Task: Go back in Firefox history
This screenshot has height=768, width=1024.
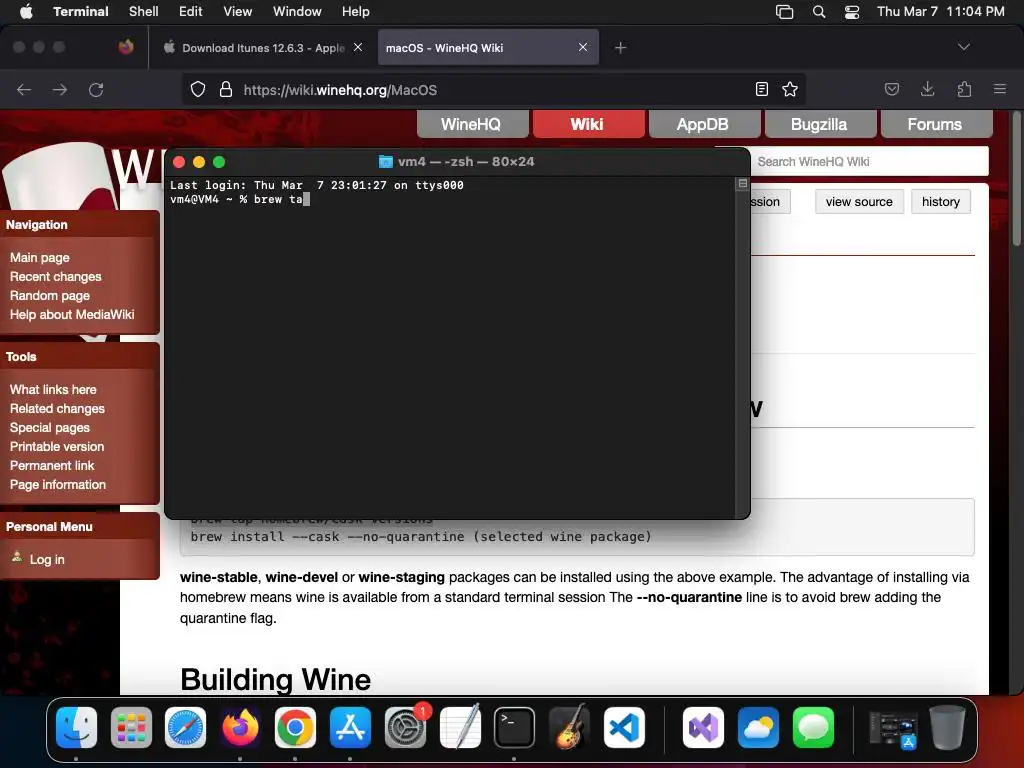Action: (24, 89)
